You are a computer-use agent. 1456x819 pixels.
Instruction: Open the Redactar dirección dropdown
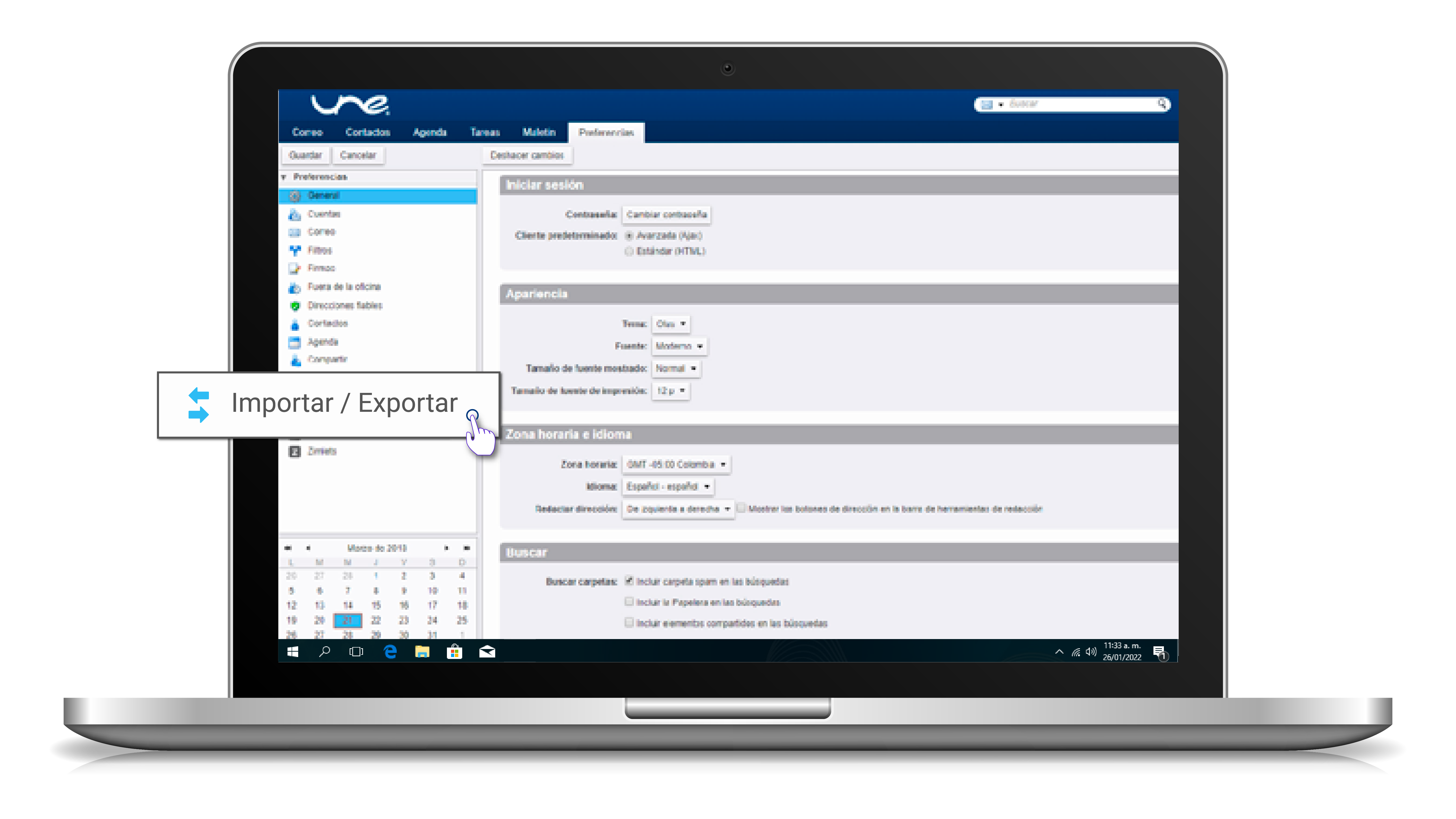(x=678, y=510)
